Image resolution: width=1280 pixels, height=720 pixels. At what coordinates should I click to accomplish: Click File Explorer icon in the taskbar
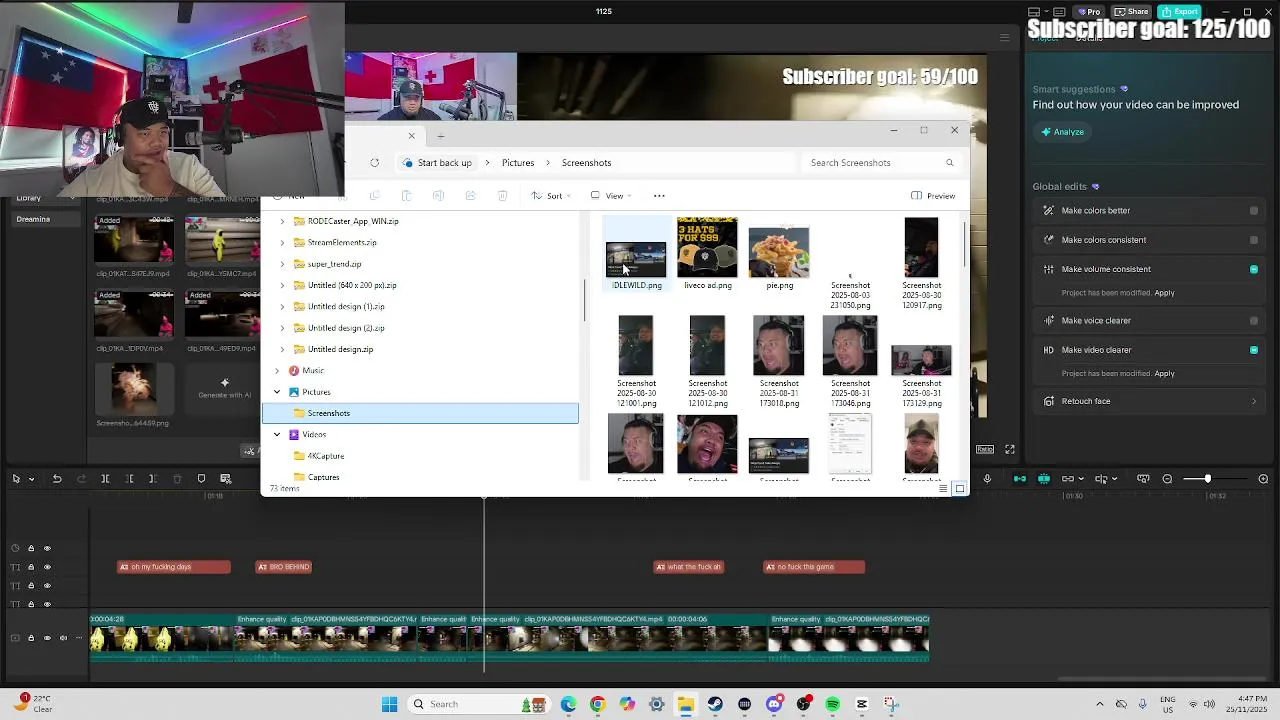coord(686,704)
